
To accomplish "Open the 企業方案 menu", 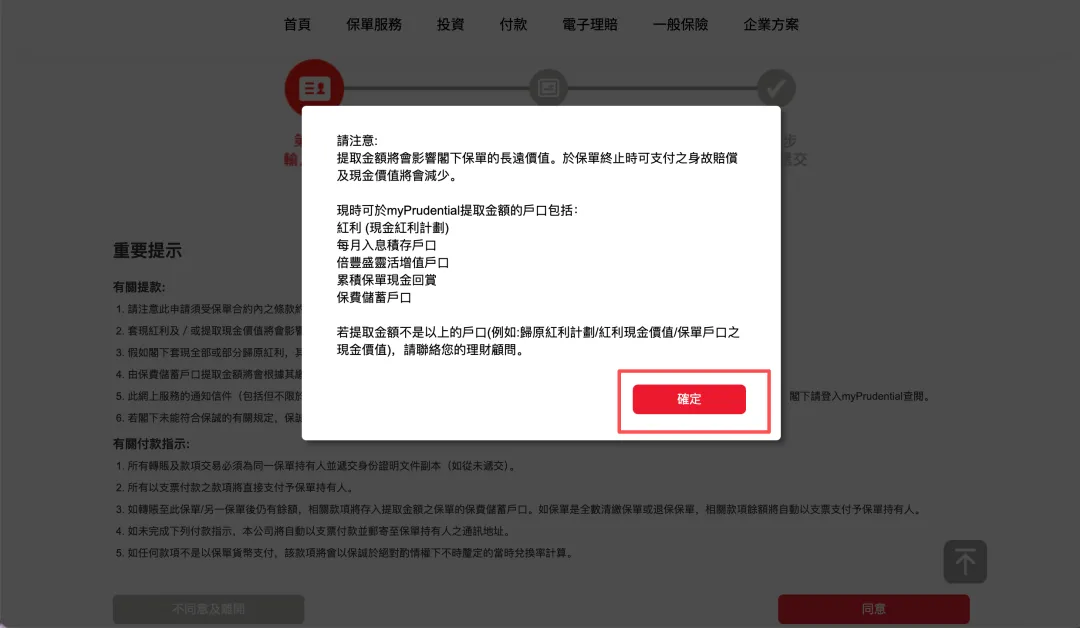I will click(x=771, y=25).
